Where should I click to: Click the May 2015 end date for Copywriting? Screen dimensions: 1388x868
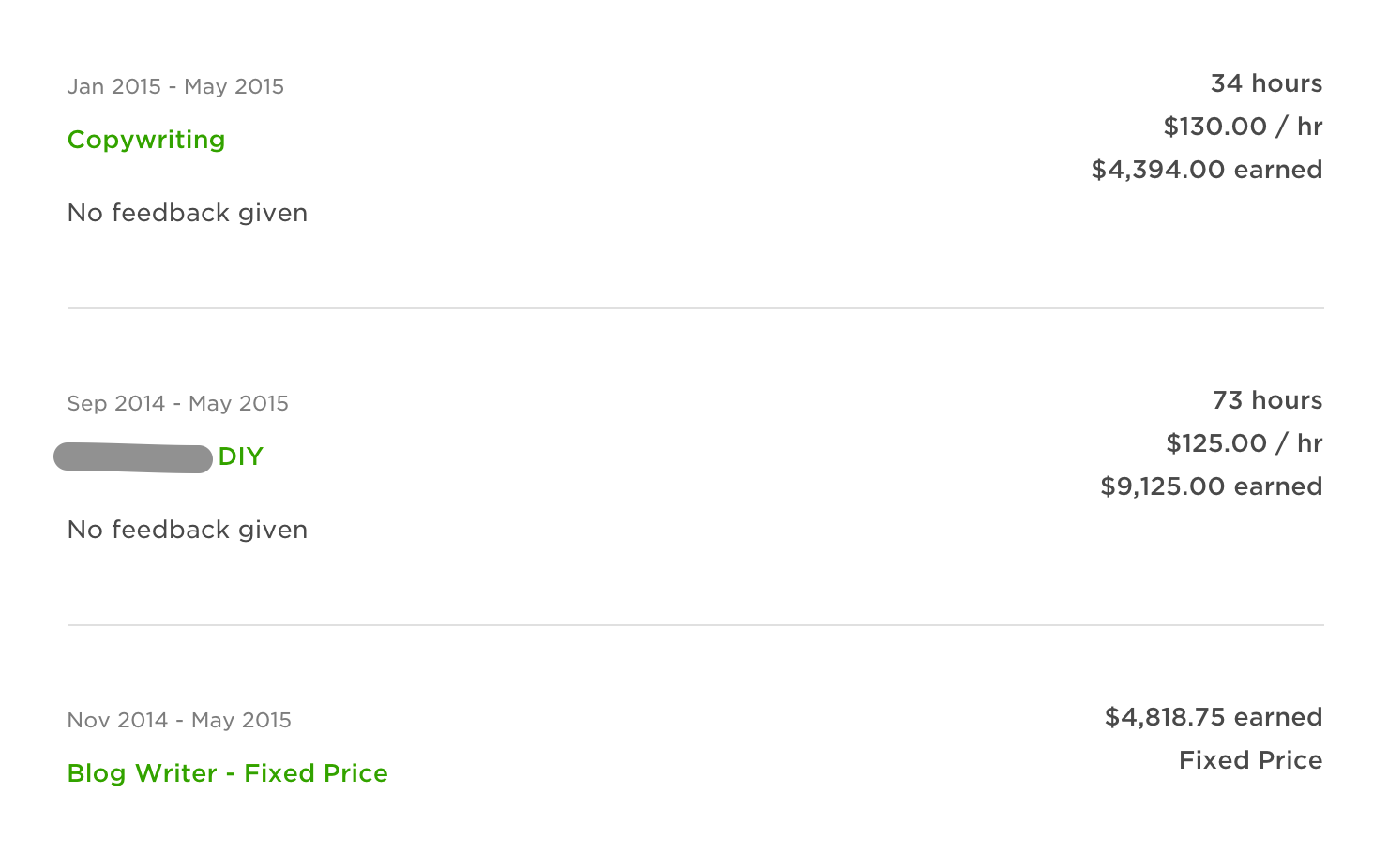[x=234, y=86]
